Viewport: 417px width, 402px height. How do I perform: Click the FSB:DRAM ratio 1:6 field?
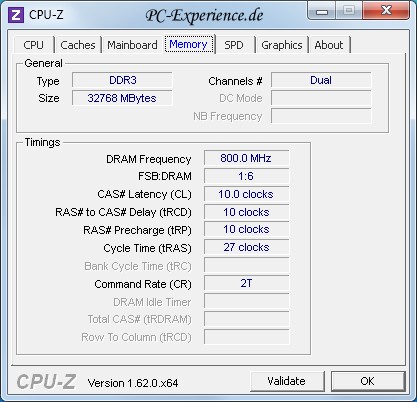(x=246, y=176)
